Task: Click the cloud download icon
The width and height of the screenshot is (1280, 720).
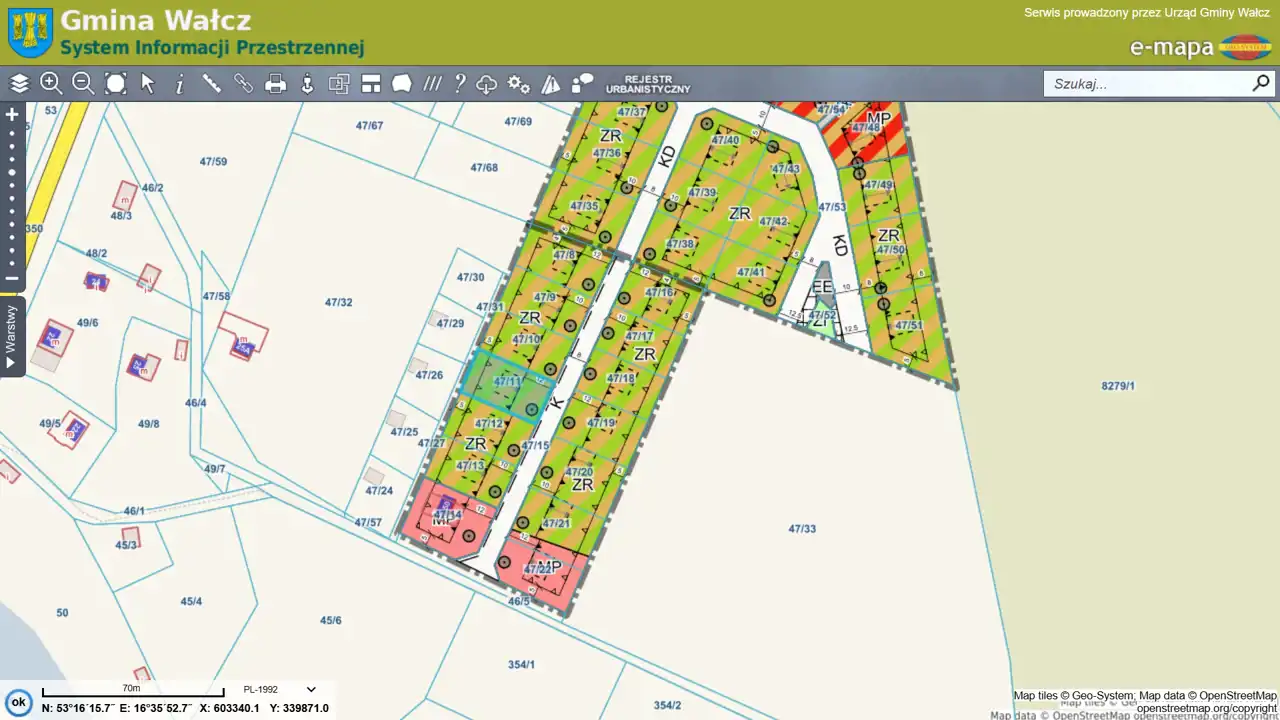Action: (487, 84)
